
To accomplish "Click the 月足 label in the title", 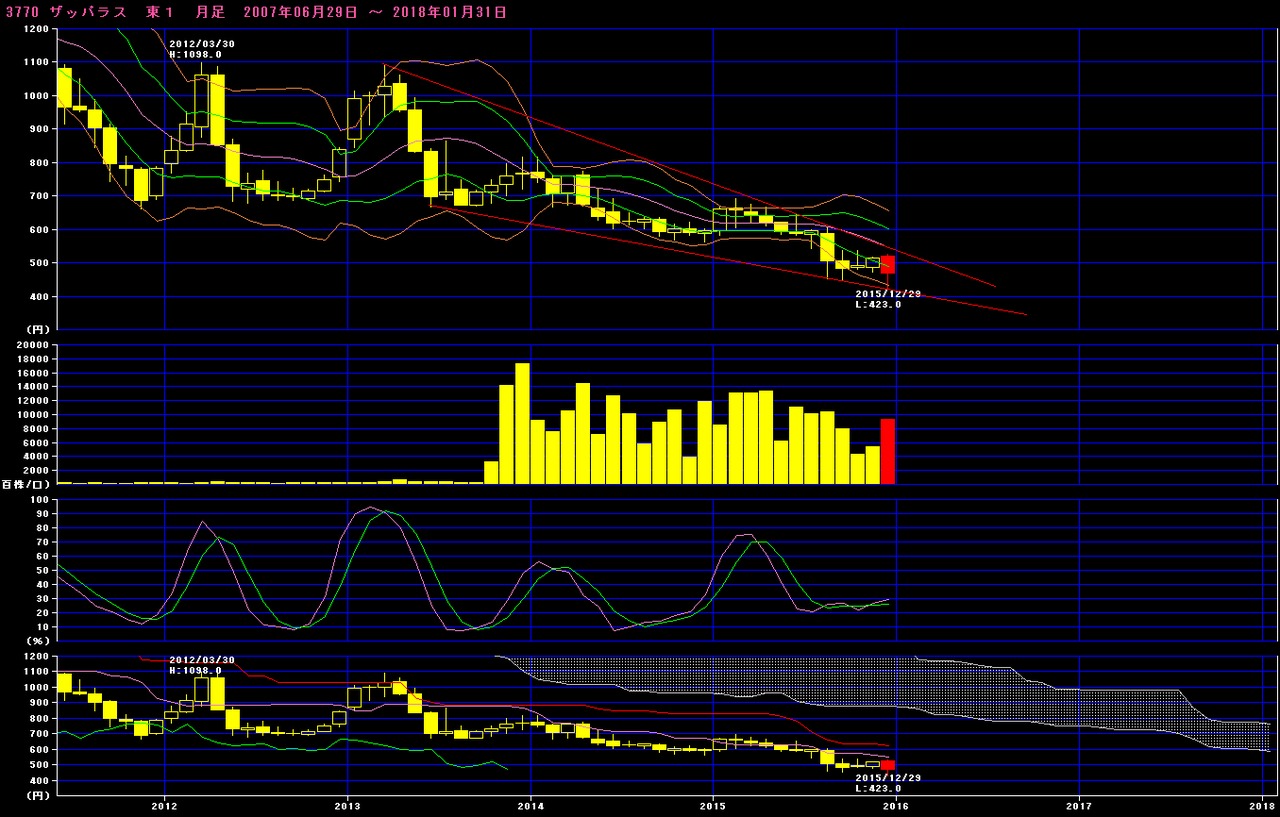I will (x=210, y=12).
